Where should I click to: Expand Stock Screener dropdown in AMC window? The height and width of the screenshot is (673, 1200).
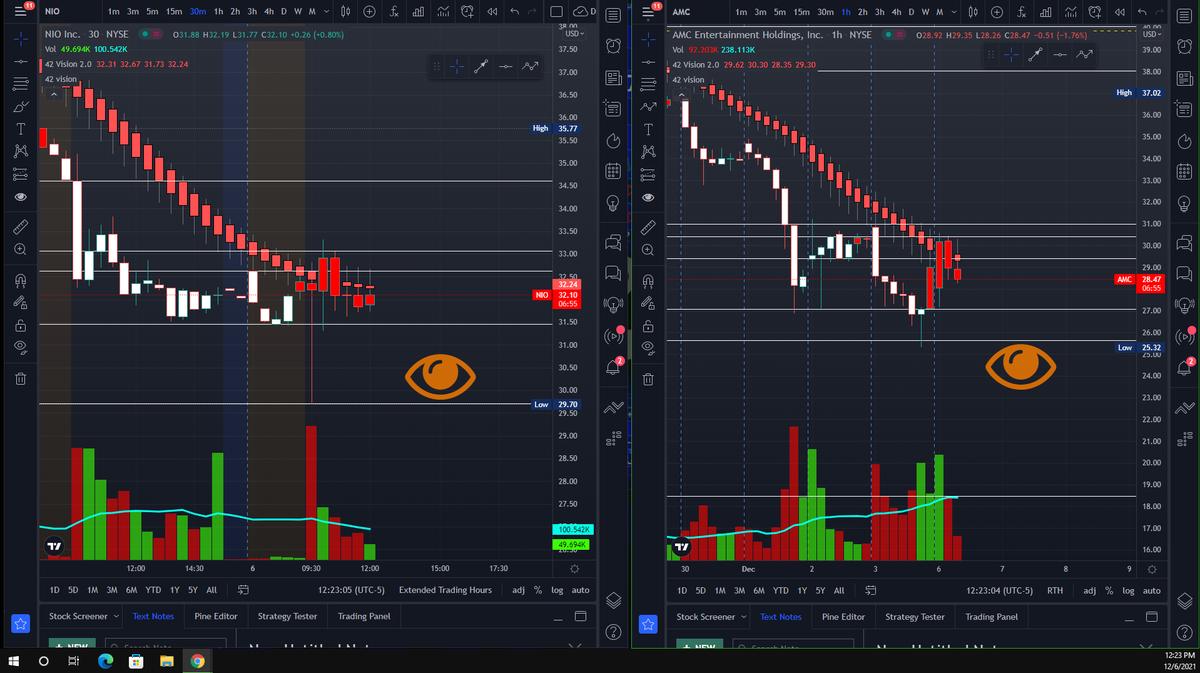[x=744, y=616]
